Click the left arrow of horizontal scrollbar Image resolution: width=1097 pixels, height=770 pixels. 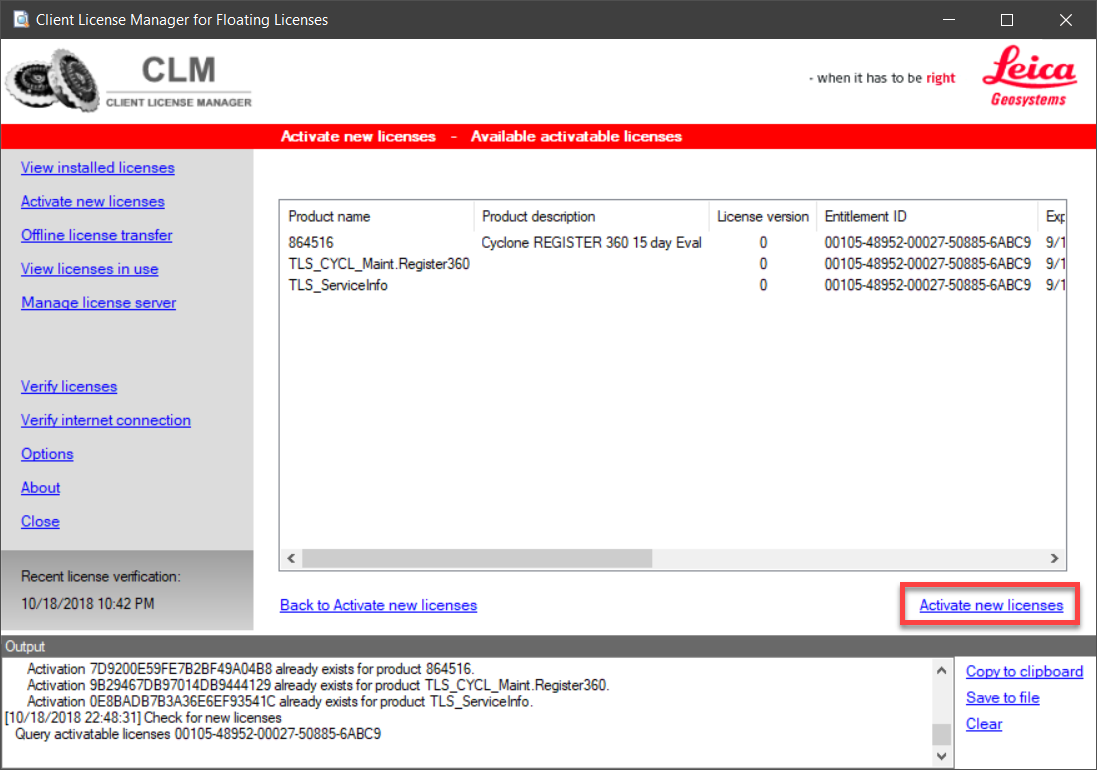point(291,558)
